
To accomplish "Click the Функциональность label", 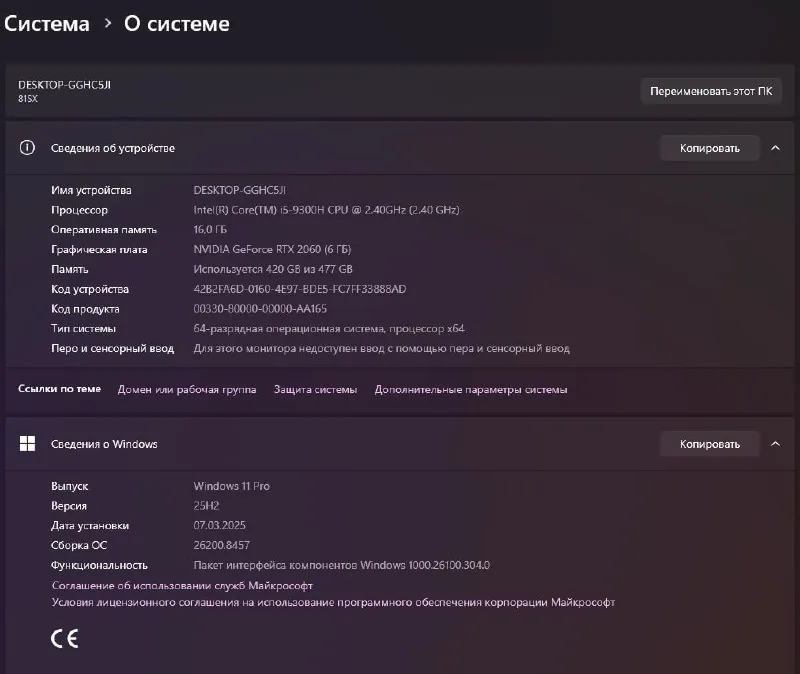I will pos(99,565).
